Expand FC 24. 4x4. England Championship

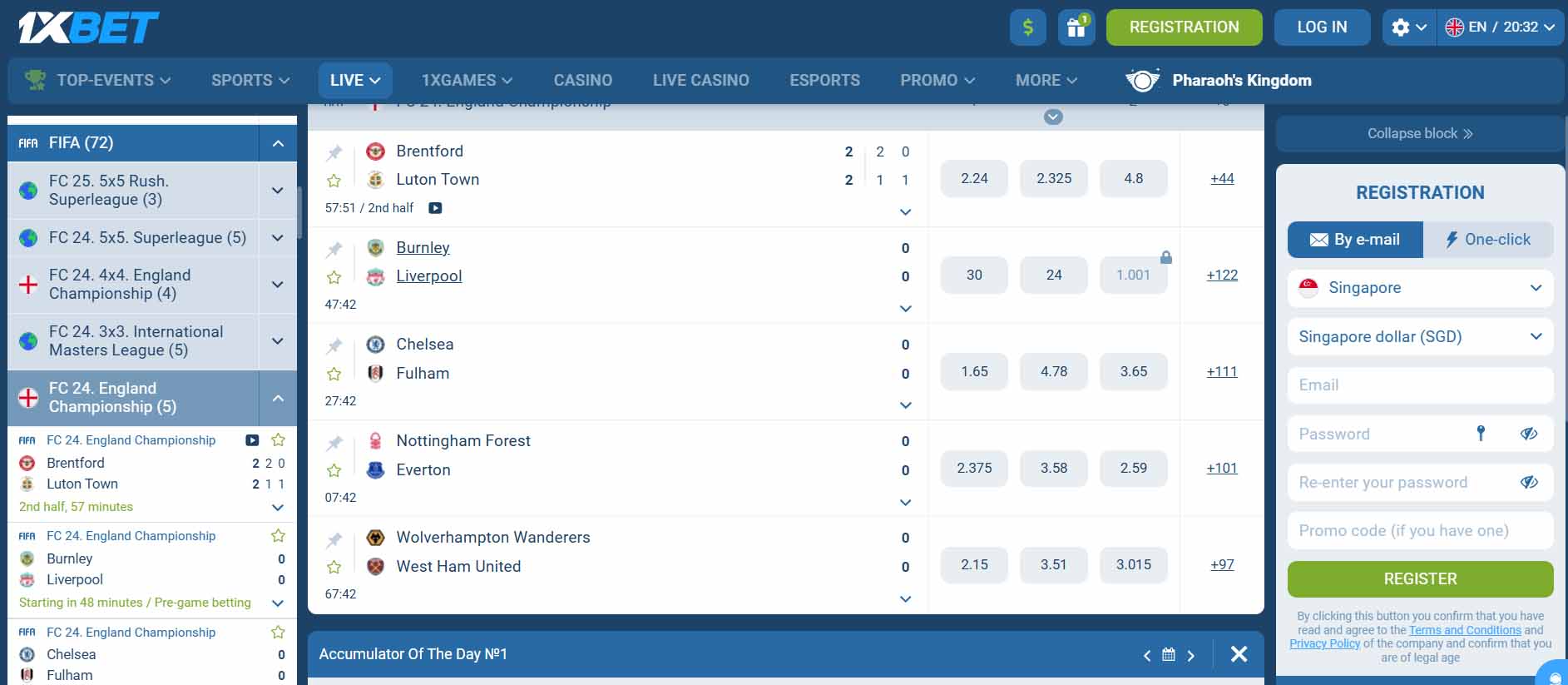tap(278, 284)
